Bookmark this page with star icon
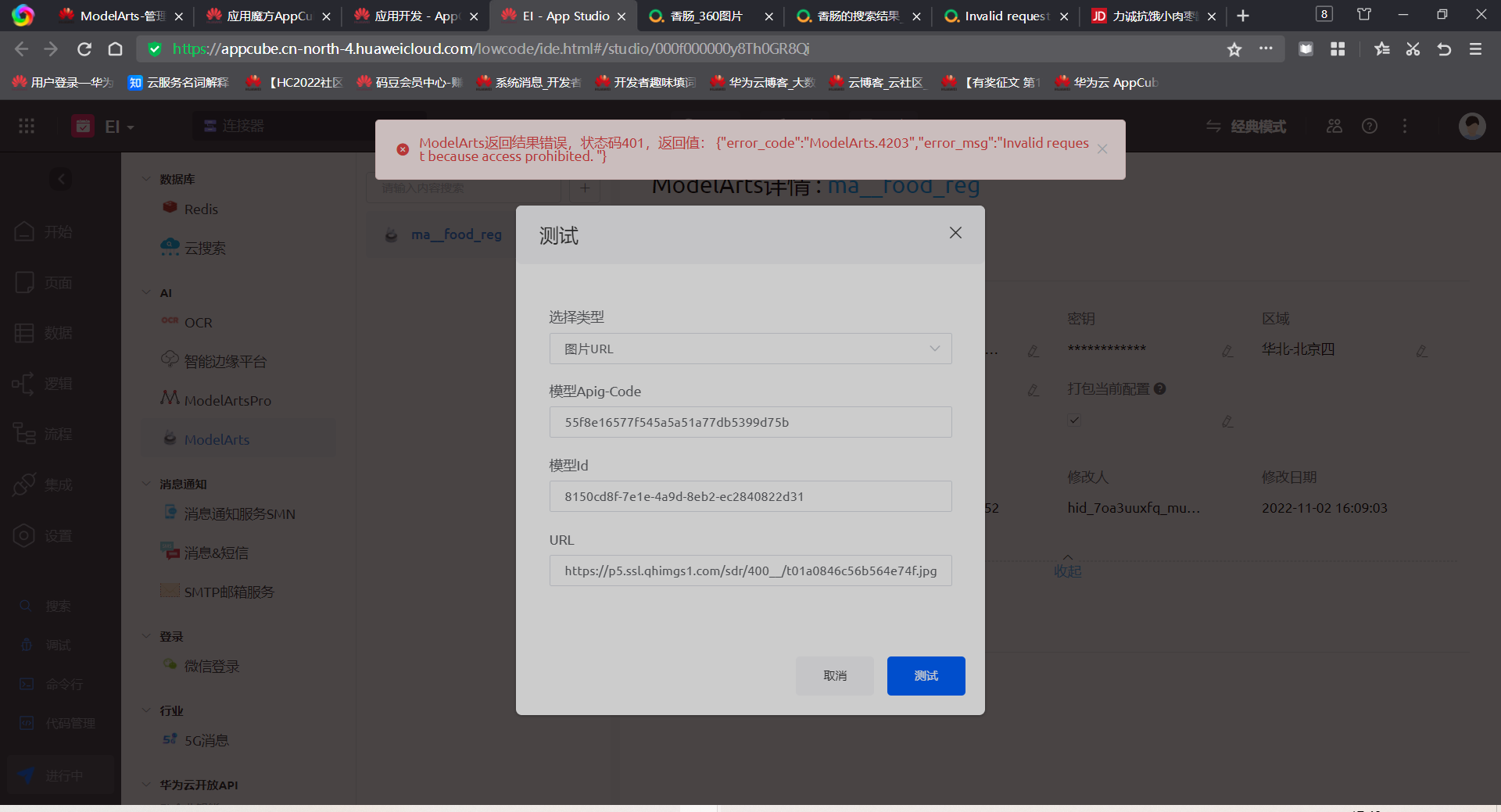Image resolution: width=1501 pixels, height=812 pixels. (x=1234, y=49)
